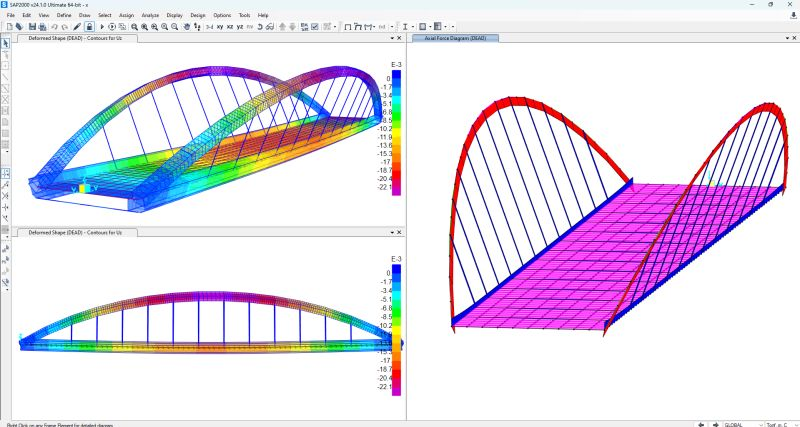Open the Define menu

64,15
